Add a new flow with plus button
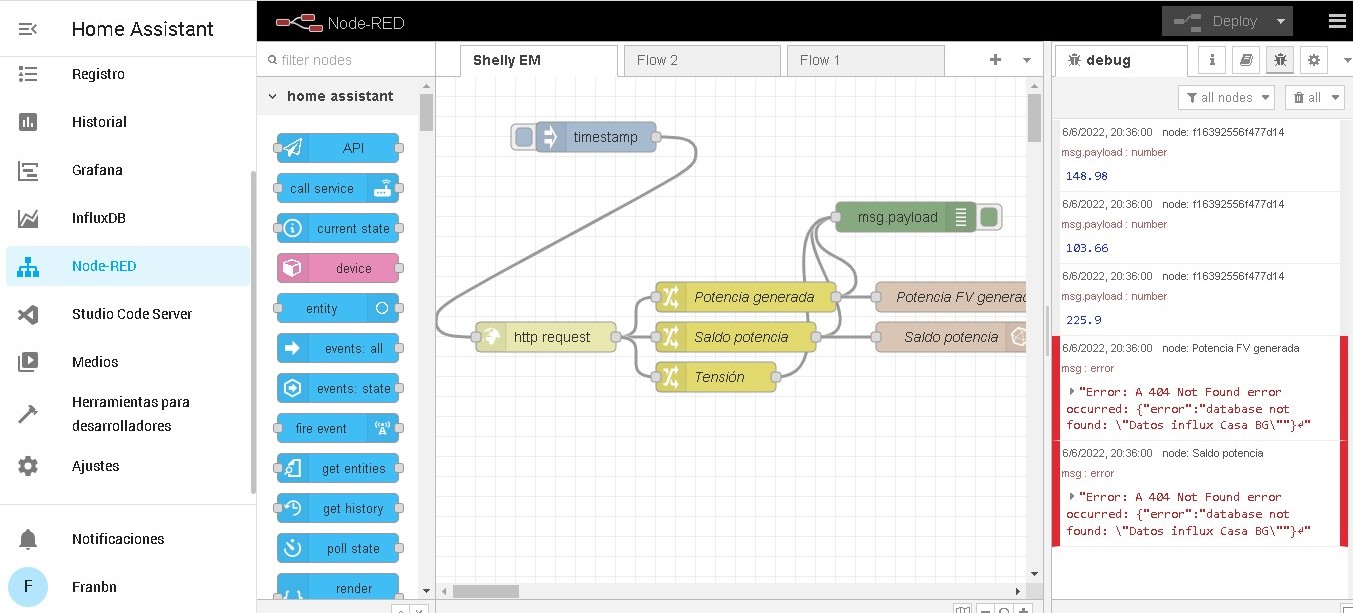 pyautogui.click(x=995, y=60)
